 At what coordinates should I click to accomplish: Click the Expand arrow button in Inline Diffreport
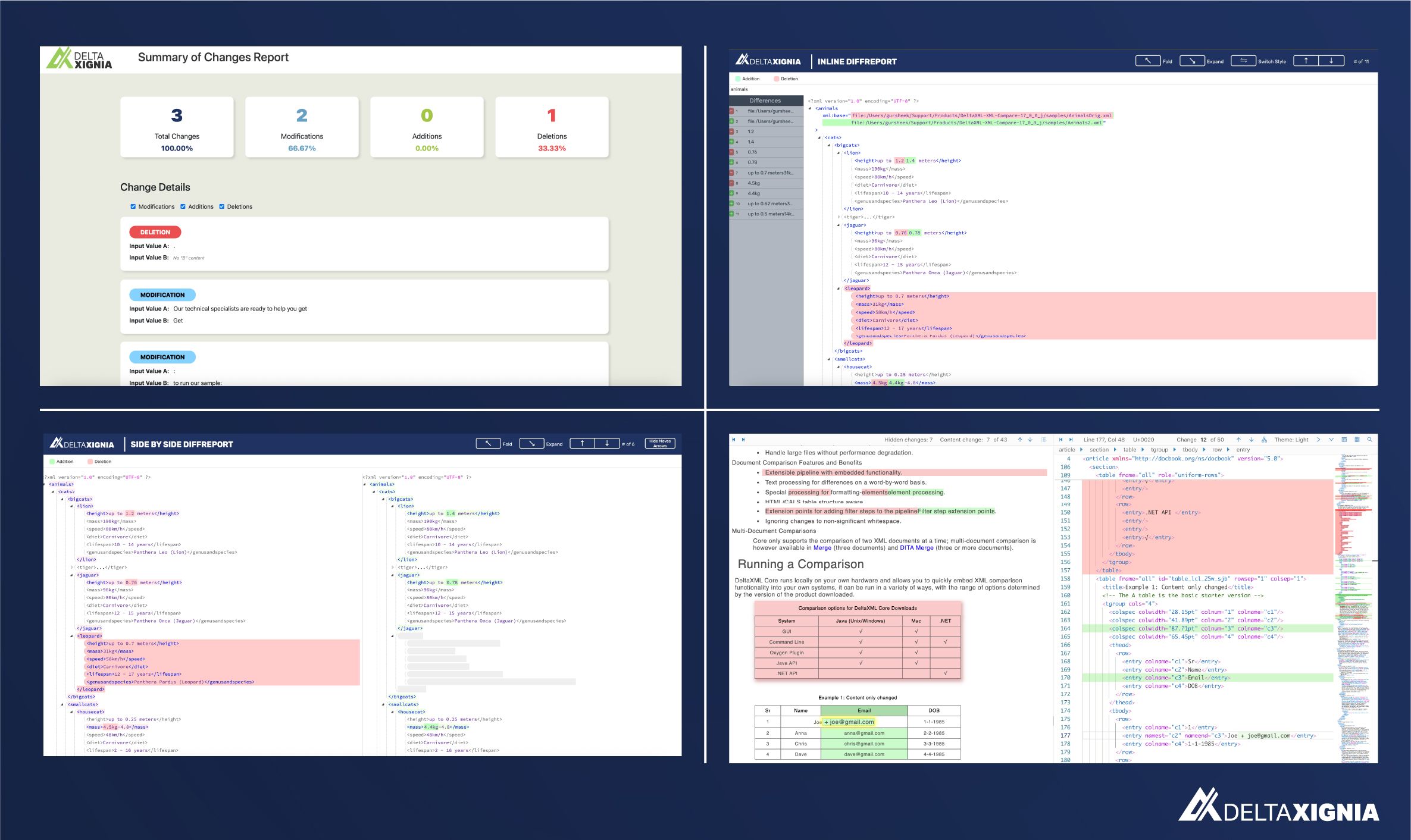pyautogui.click(x=1192, y=61)
